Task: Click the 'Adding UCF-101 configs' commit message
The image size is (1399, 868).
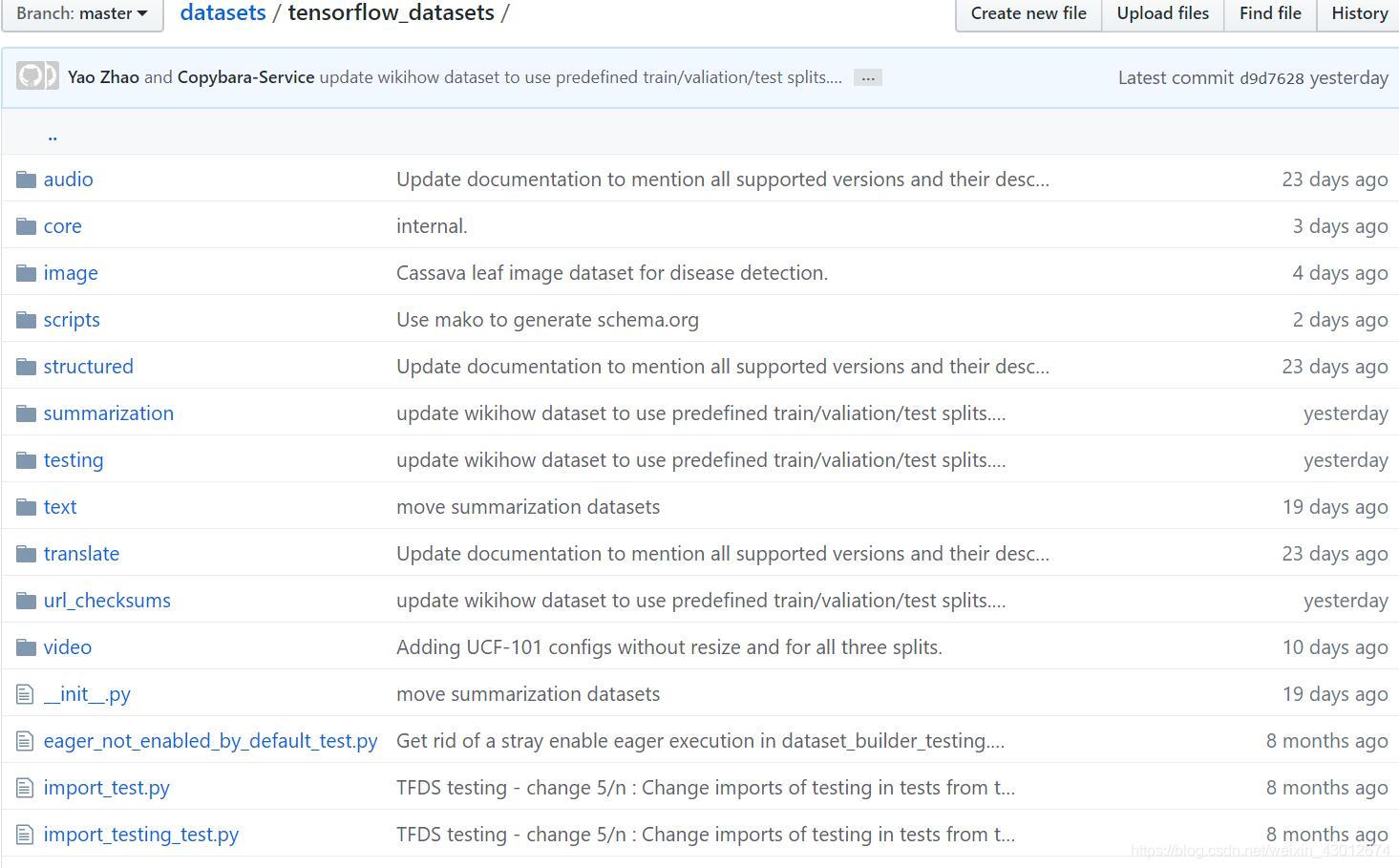Action: tap(669, 647)
